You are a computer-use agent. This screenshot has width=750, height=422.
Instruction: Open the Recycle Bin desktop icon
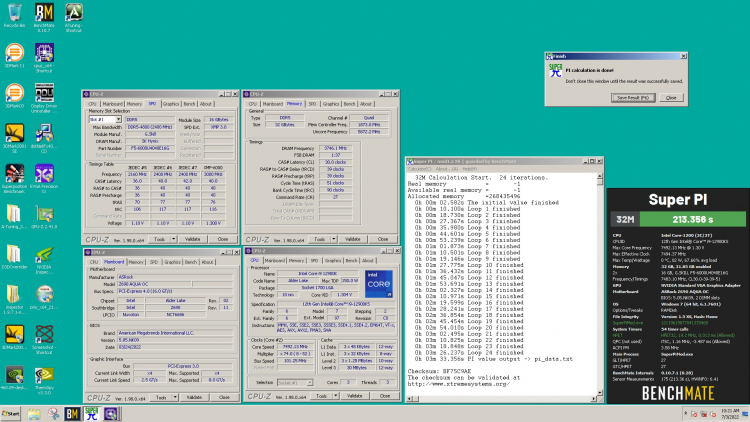point(14,13)
